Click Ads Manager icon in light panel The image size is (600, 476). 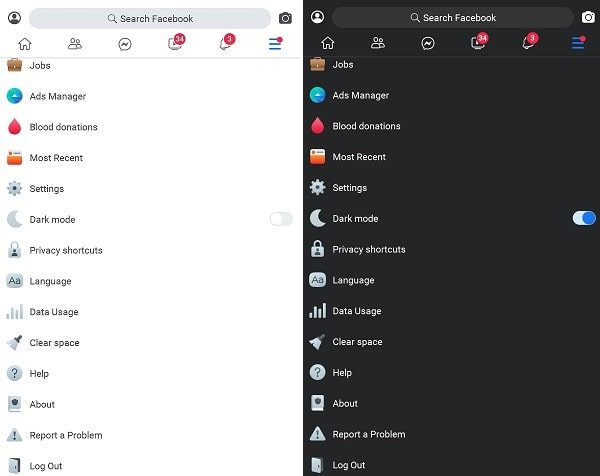click(x=15, y=96)
